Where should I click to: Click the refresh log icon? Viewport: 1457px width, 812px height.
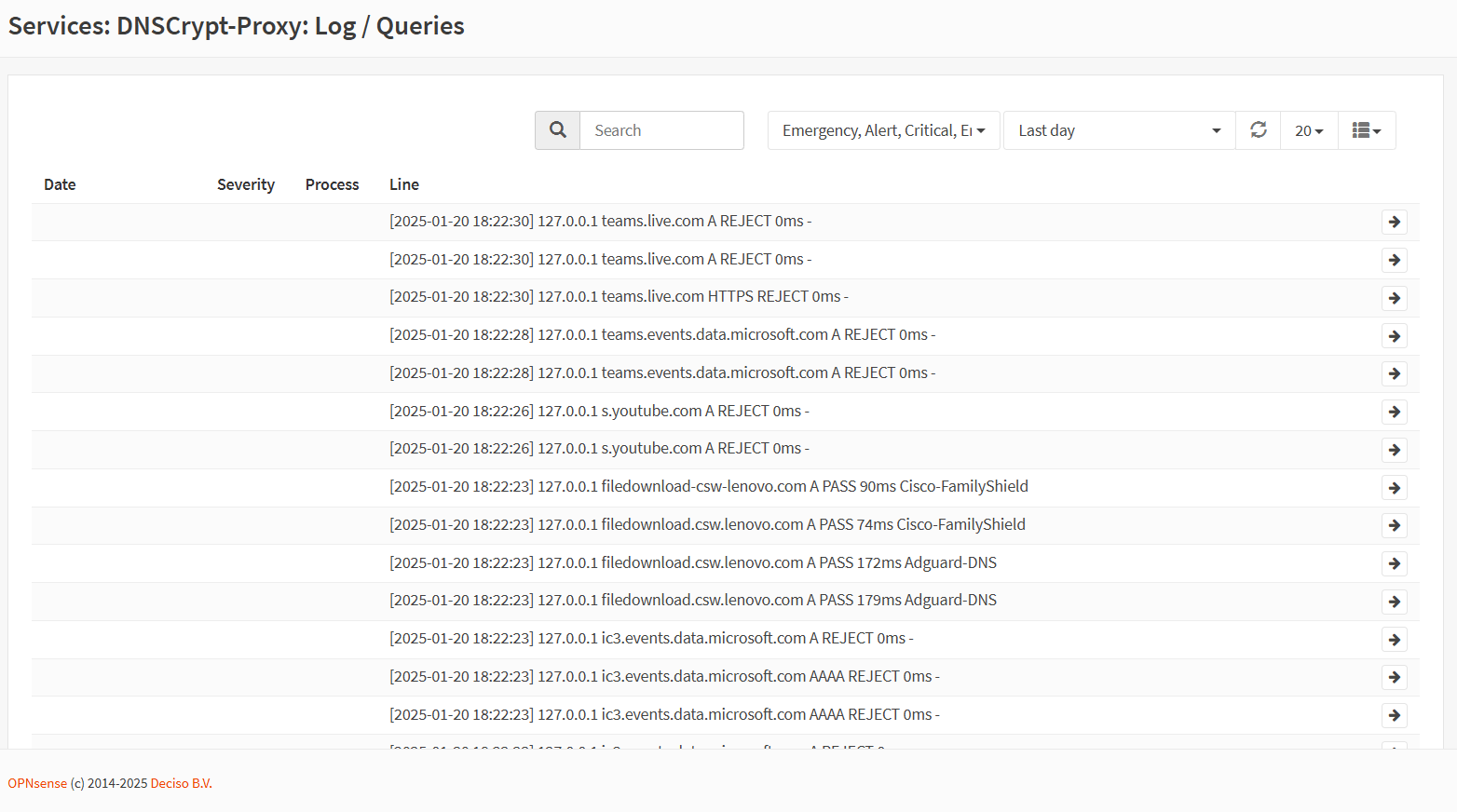1258,130
